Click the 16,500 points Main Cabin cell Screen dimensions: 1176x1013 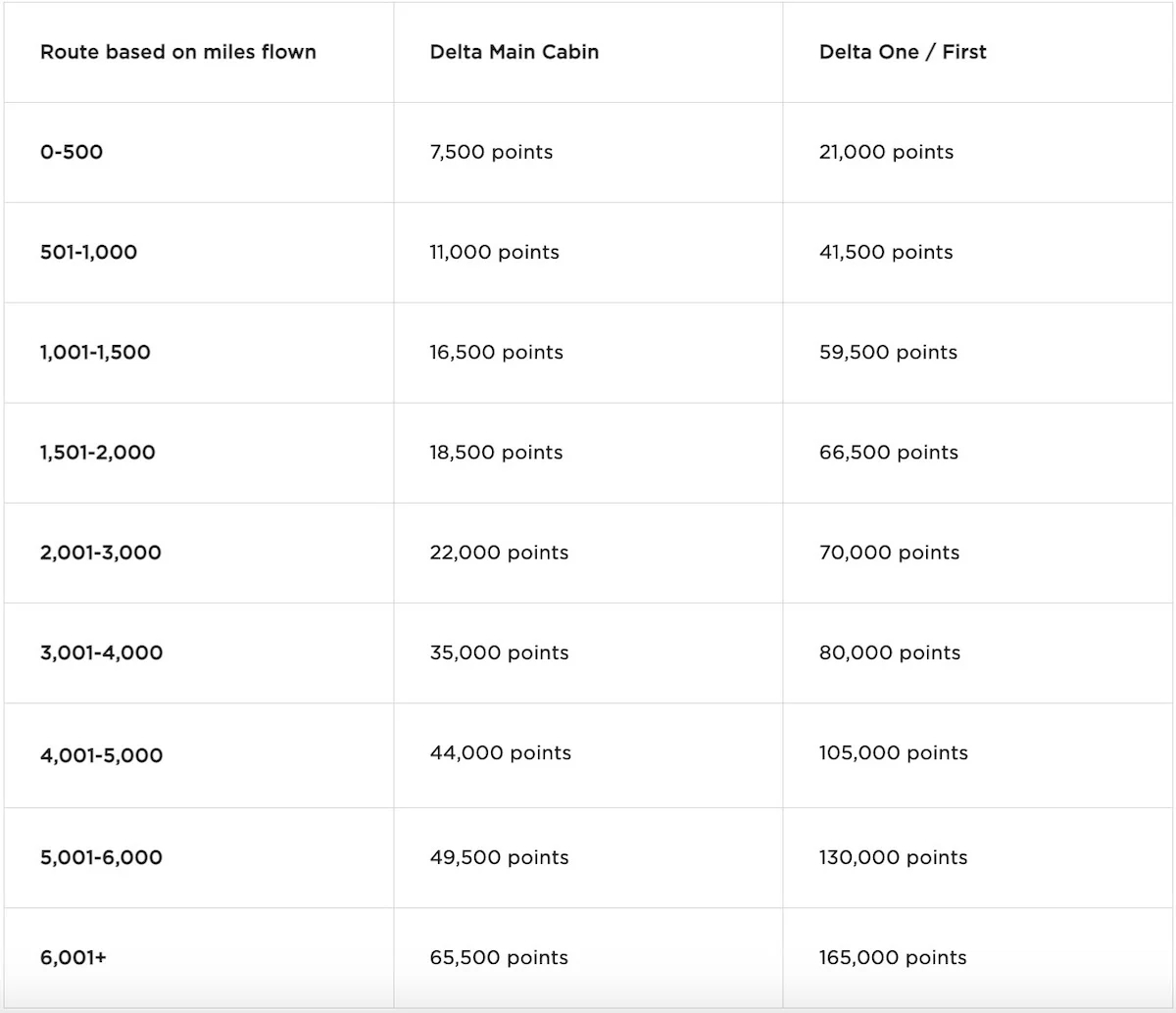(496, 352)
